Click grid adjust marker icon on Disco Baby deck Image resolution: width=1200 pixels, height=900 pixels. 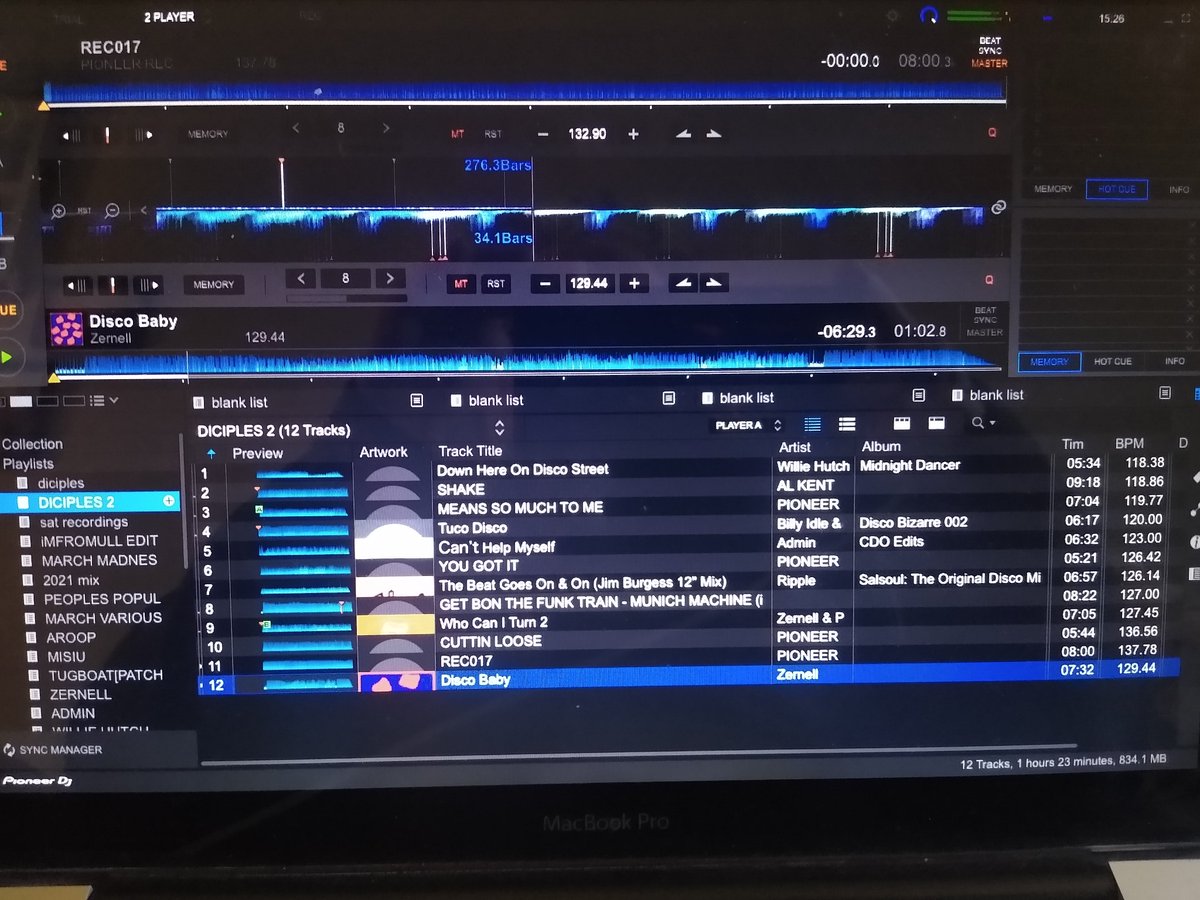[112, 285]
